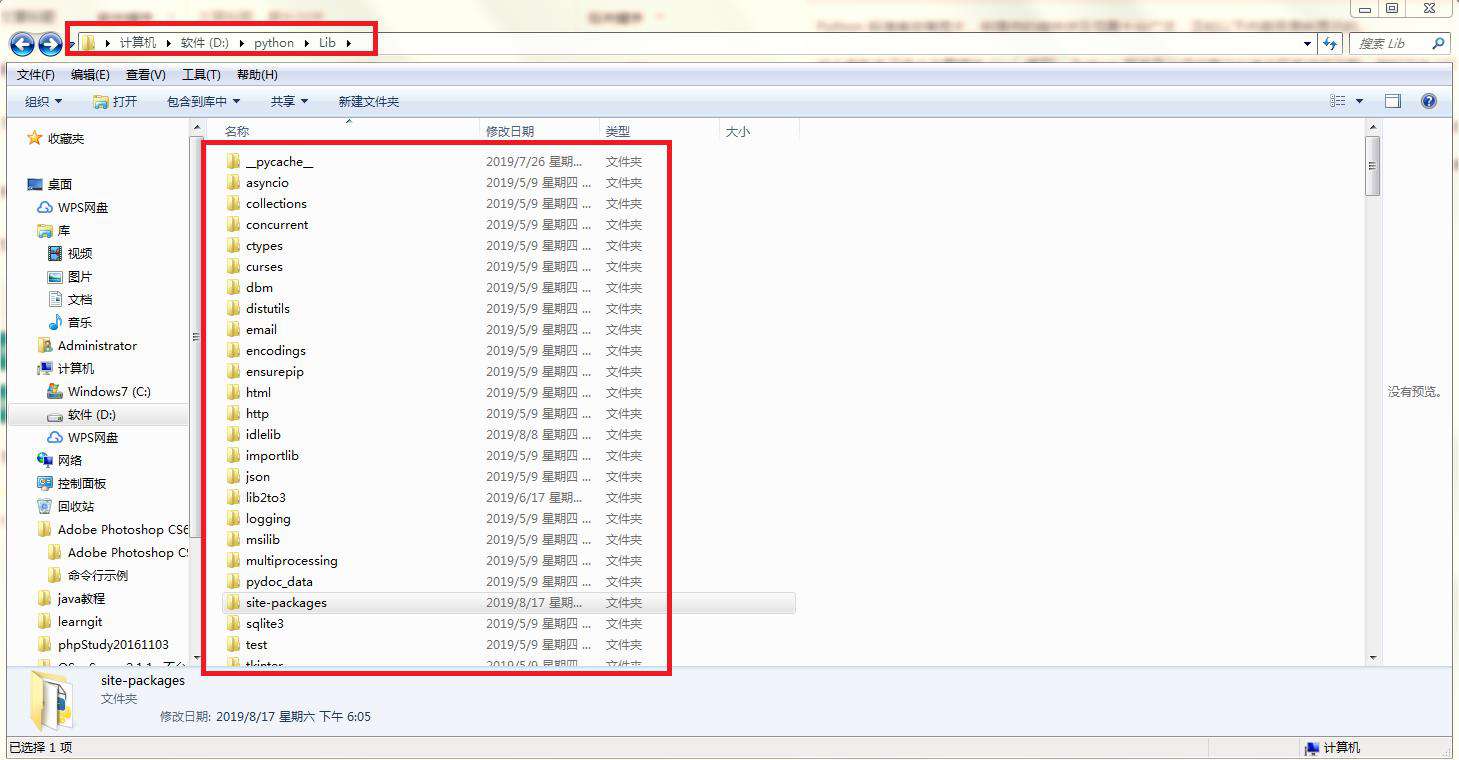Click the Desktop icon in navigation pane
This screenshot has width=1459, height=760.
(x=35, y=184)
